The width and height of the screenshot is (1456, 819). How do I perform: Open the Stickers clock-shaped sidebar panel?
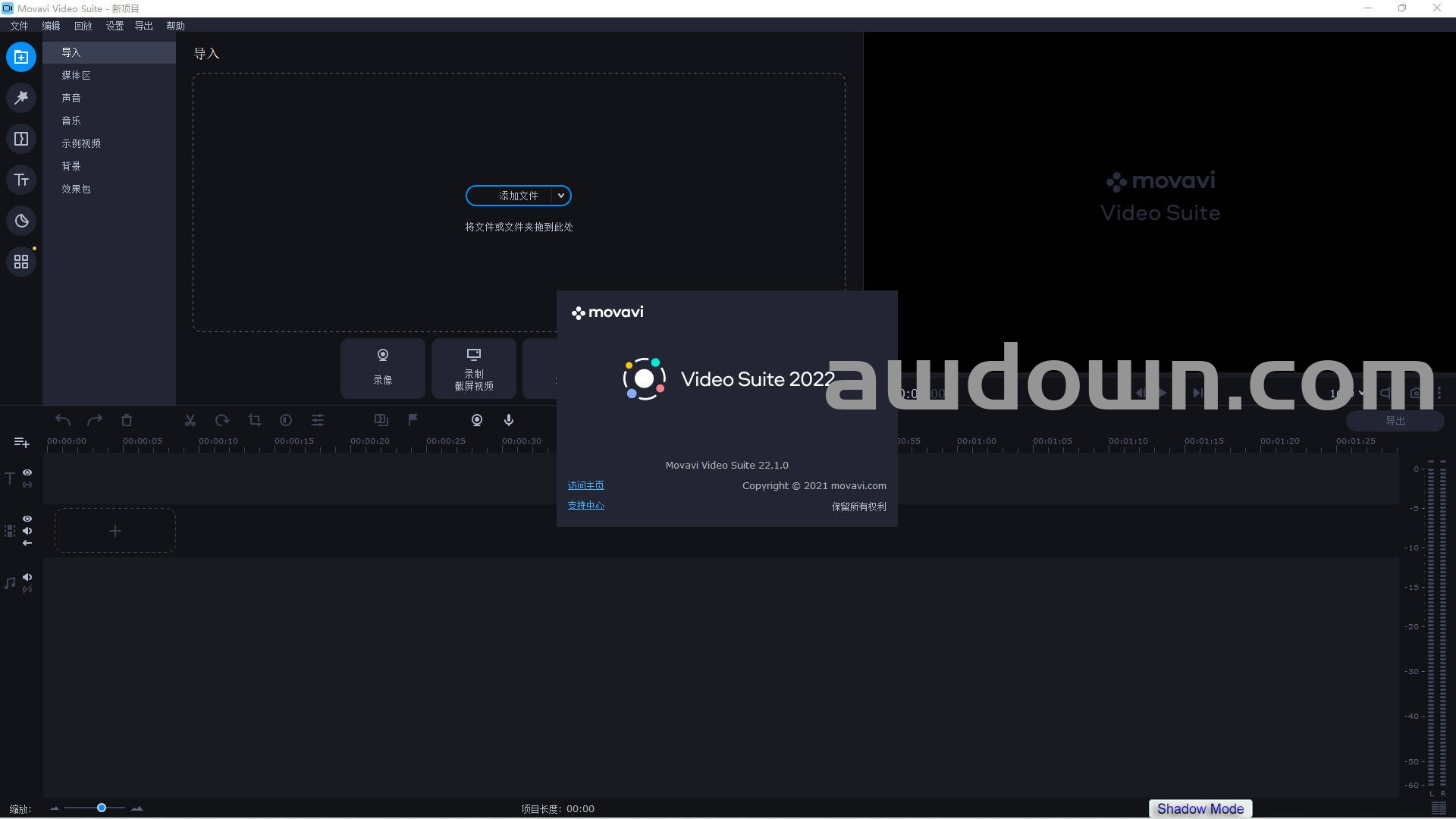click(x=21, y=221)
